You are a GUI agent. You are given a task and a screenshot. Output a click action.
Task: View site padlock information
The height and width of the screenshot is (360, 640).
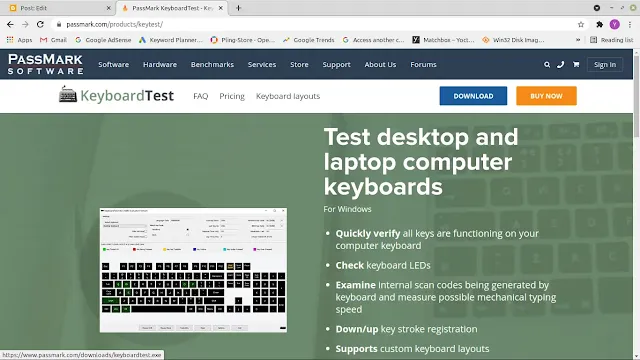click(59, 24)
